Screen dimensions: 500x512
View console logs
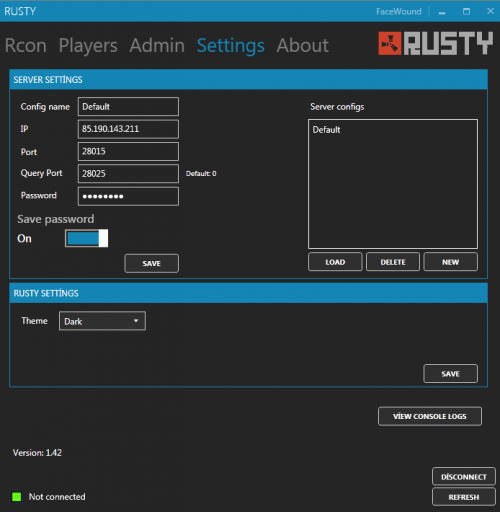click(430, 416)
